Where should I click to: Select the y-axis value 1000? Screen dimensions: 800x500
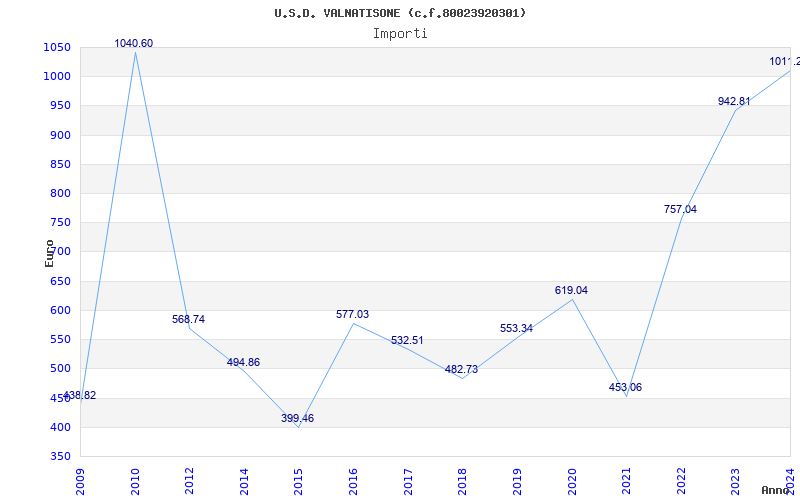57,77
